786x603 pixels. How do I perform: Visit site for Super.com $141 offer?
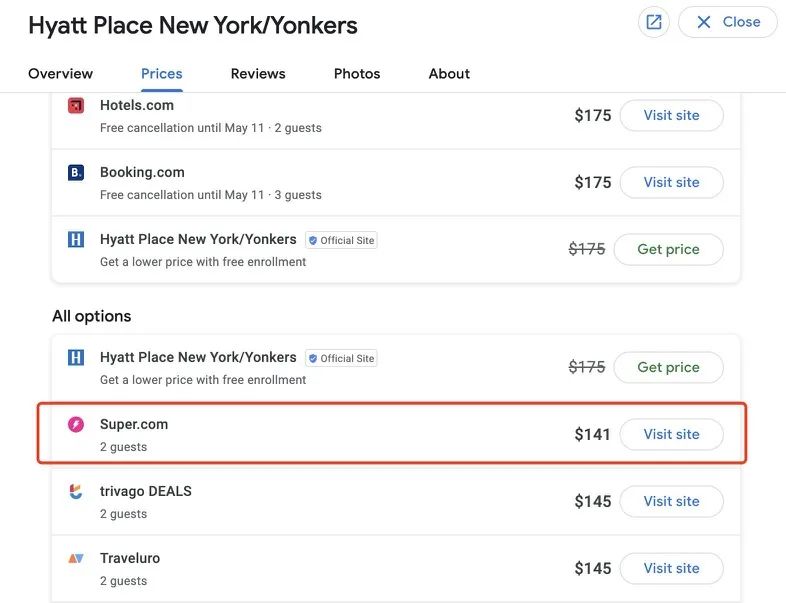671,434
